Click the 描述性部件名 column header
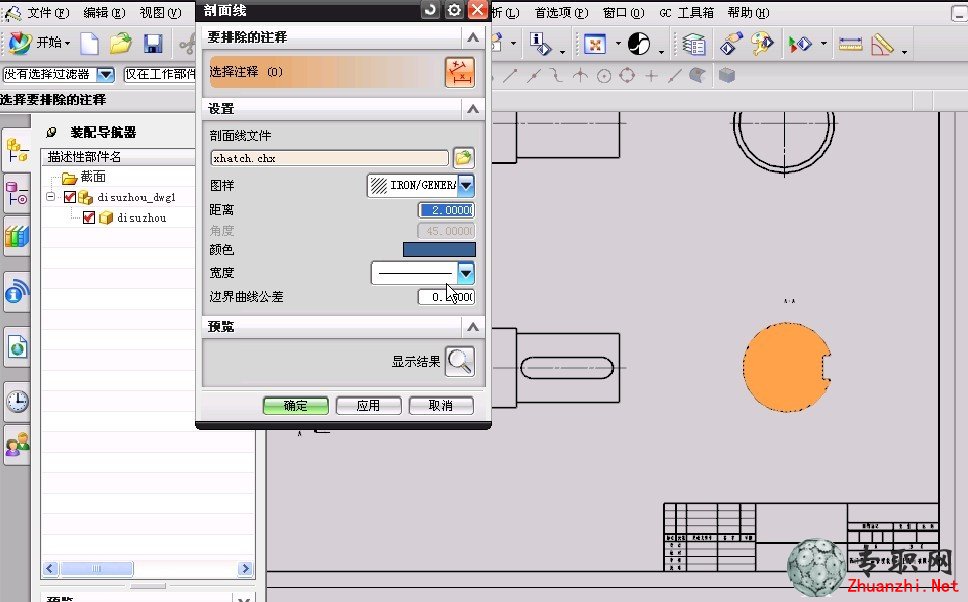This screenshot has width=968, height=602. (118, 157)
